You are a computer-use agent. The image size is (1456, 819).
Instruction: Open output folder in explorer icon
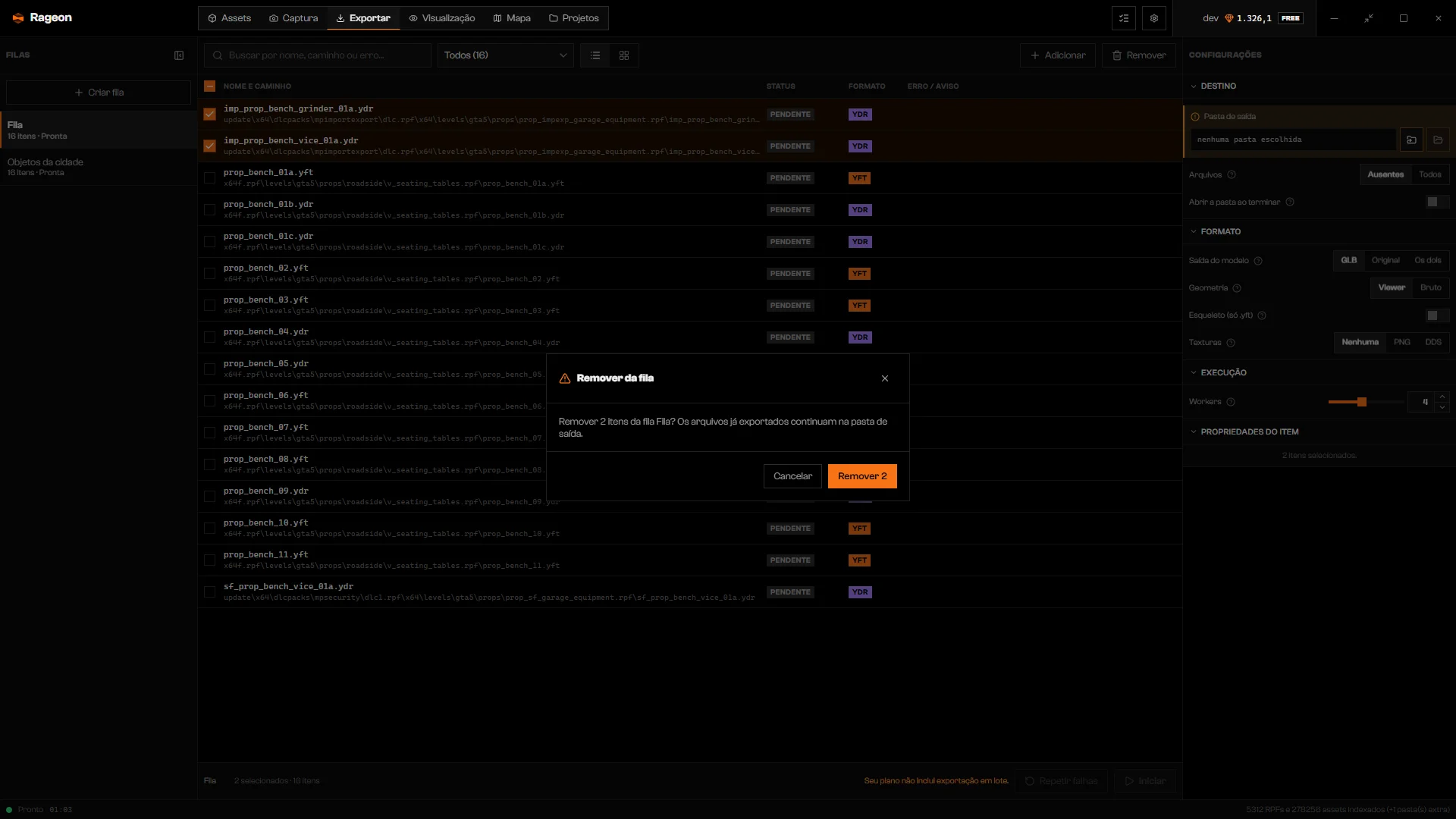tap(1438, 140)
